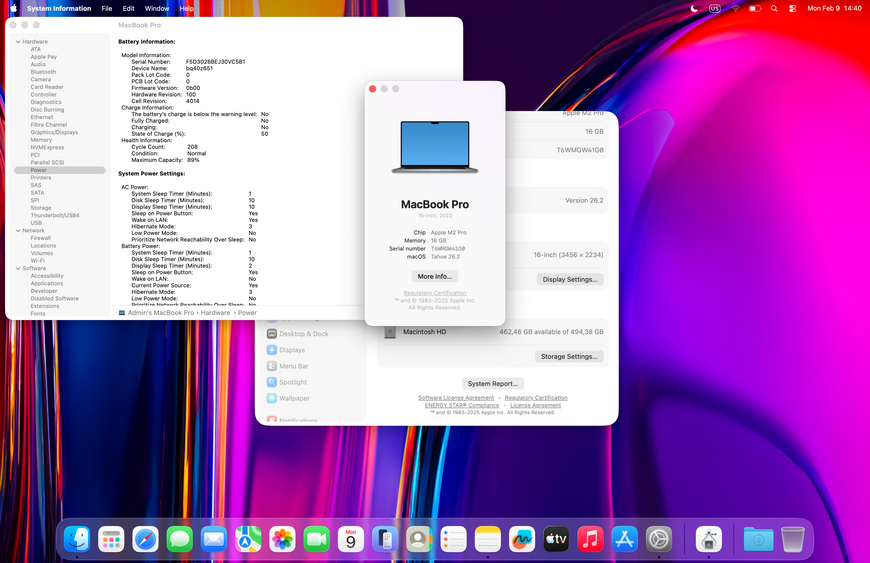This screenshot has height=563, width=870.
Task: Click System Information icon in Dock
Action: (709, 539)
